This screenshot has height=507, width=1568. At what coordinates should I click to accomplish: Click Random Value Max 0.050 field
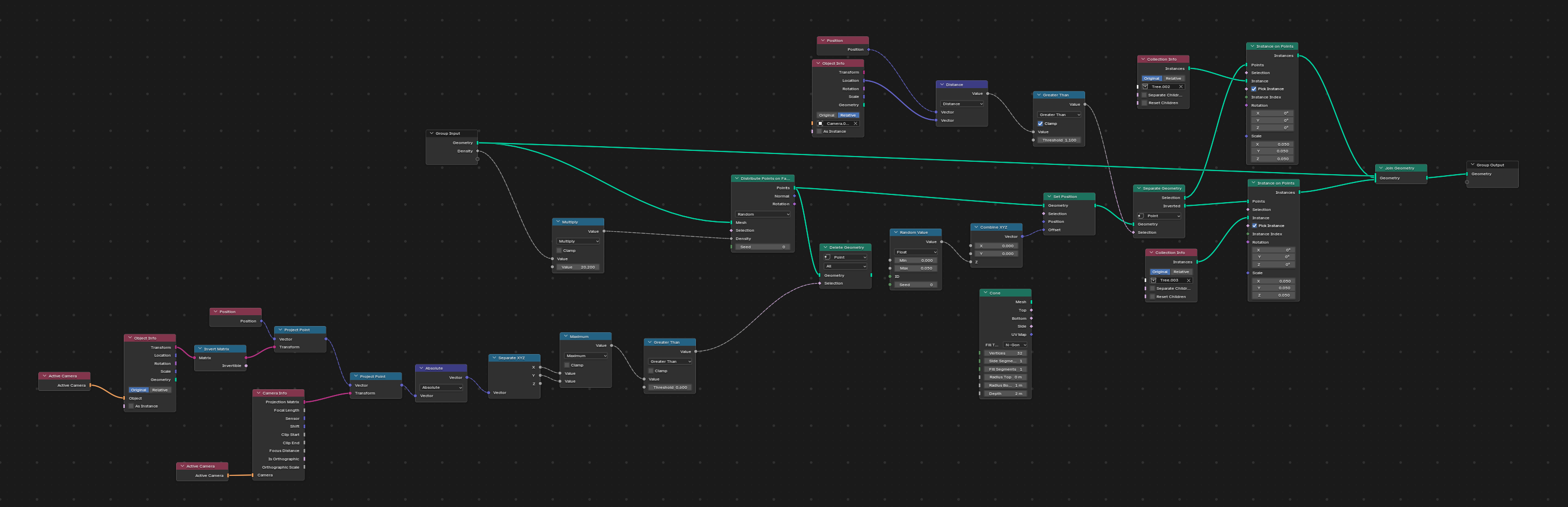click(916, 269)
